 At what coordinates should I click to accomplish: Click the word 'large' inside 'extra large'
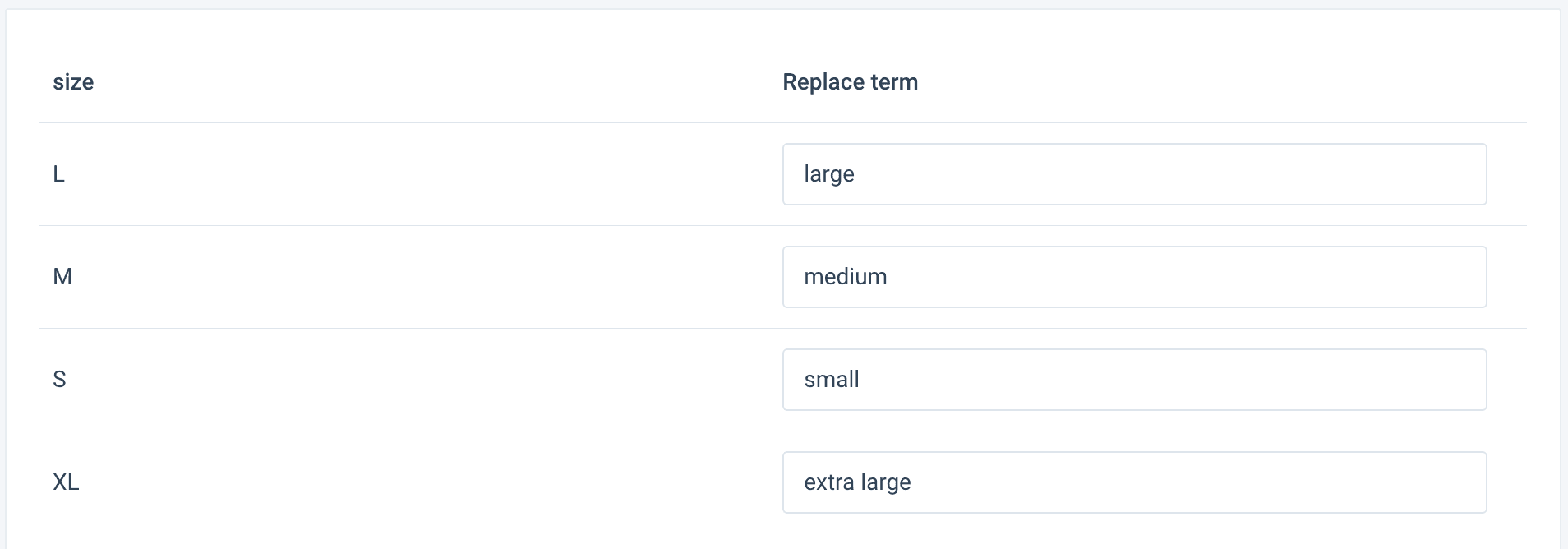click(x=886, y=482)
